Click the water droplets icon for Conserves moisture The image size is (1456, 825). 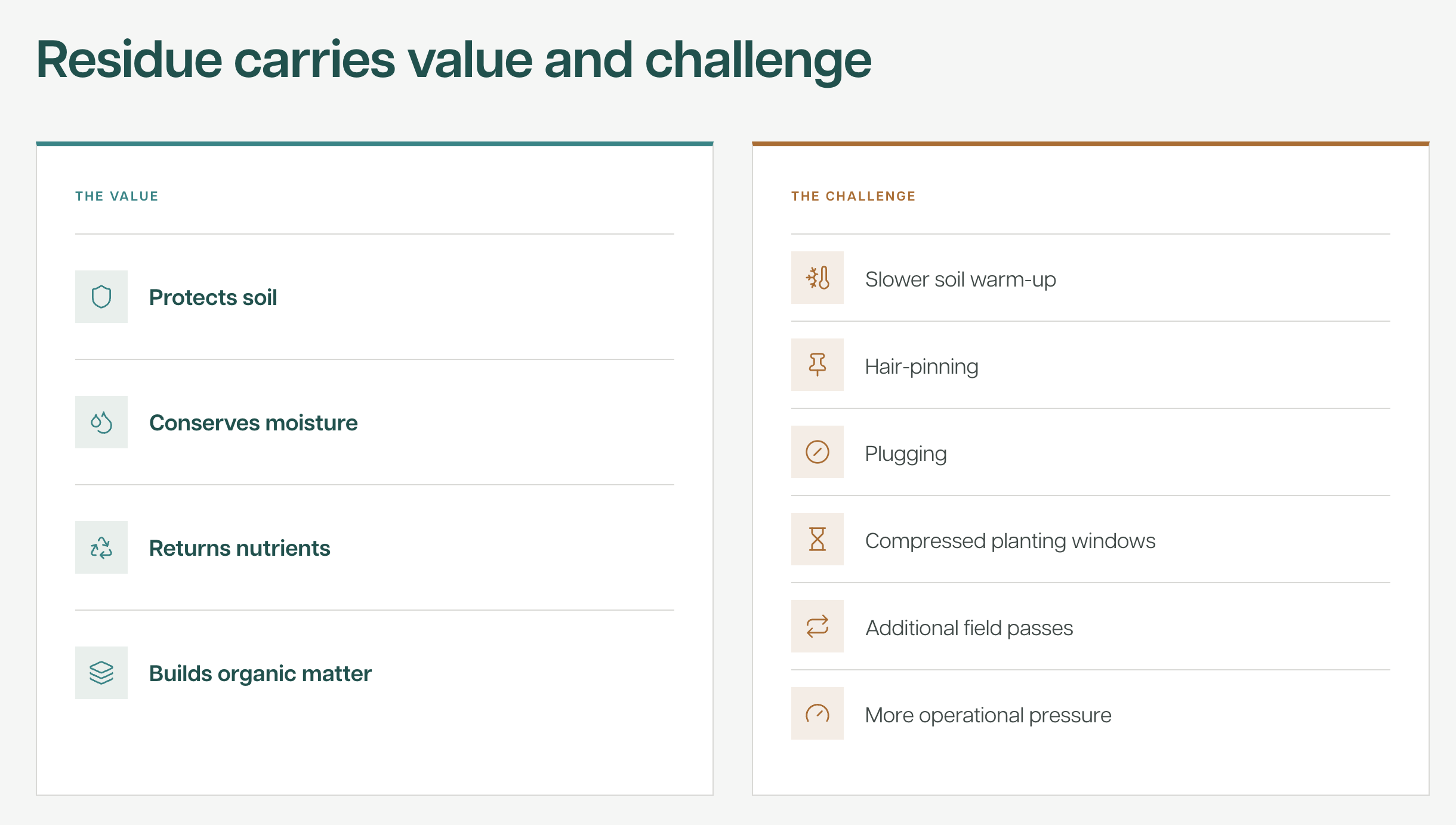click(101, 422)
